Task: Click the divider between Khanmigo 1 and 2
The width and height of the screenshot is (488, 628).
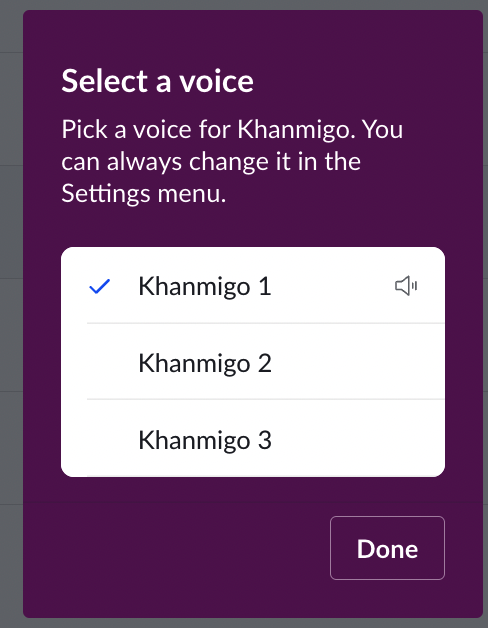Action: click(x=266, y=323)
